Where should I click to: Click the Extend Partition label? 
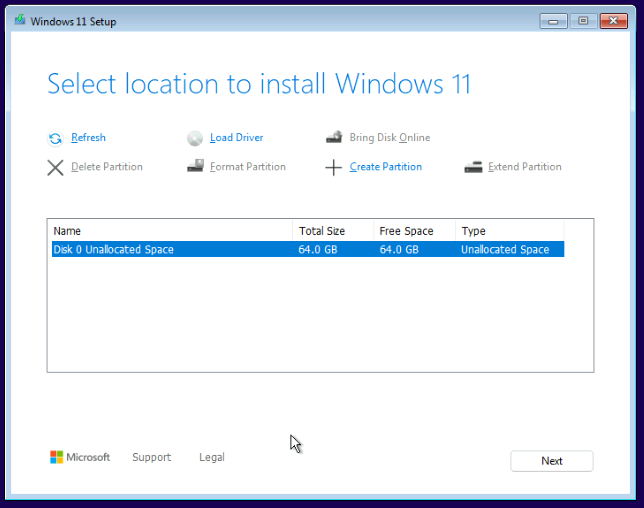pyautogui.click(x=524, y=167)
